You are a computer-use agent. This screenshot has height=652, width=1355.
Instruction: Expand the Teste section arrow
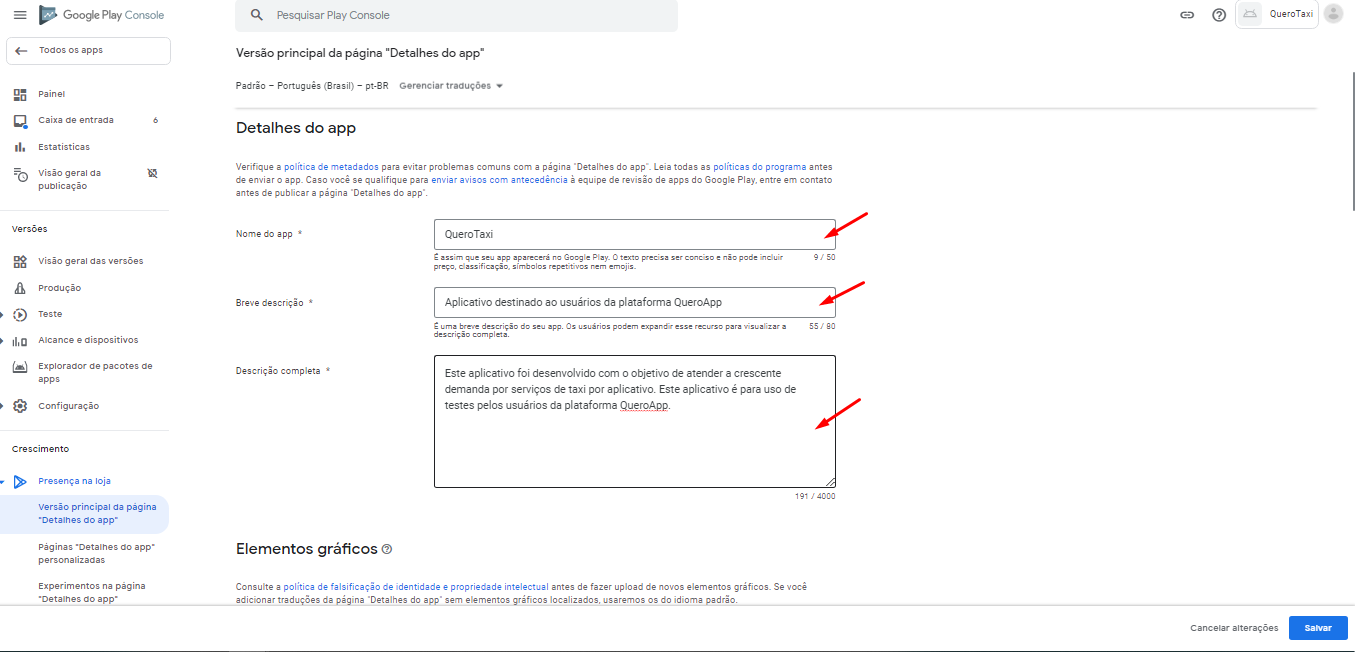3,314
